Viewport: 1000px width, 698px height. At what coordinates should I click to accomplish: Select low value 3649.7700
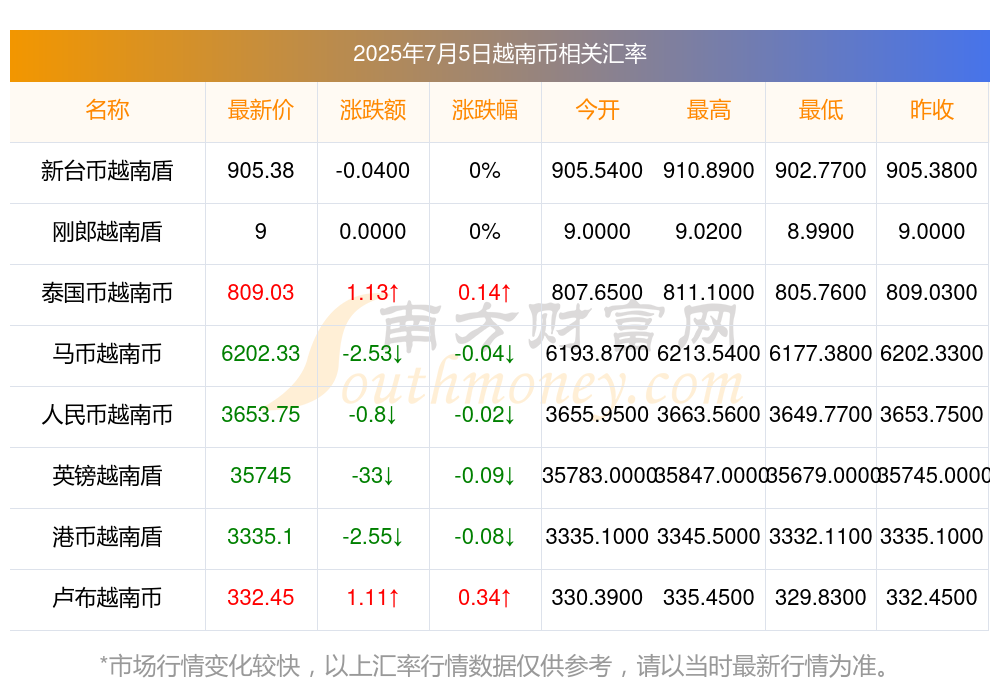click(x=821, y=415)
